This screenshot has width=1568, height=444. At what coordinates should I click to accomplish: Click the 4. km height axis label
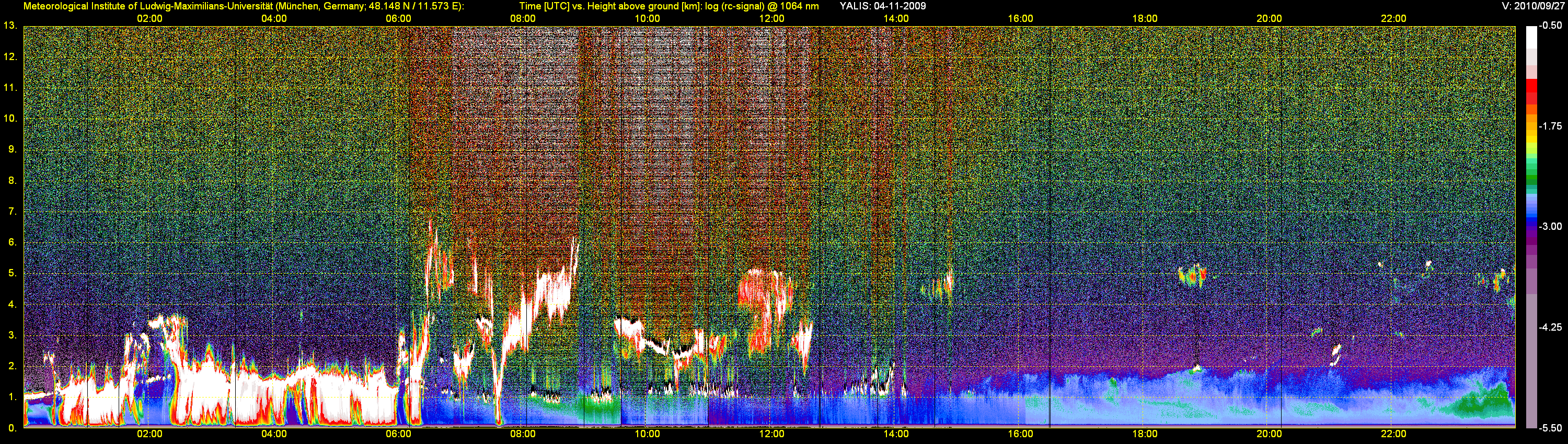(x=12, y=304)
